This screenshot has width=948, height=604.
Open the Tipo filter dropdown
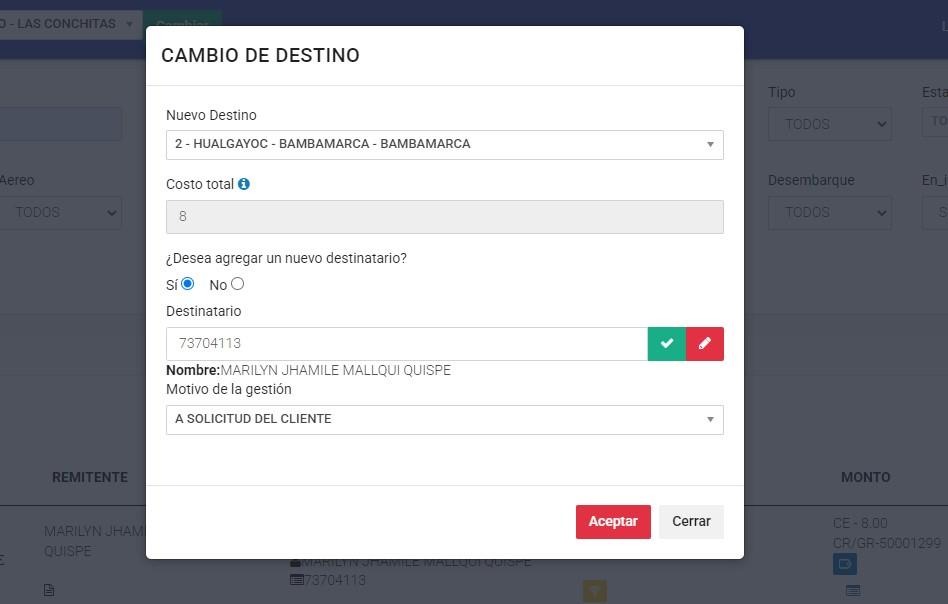click(829, 124)
